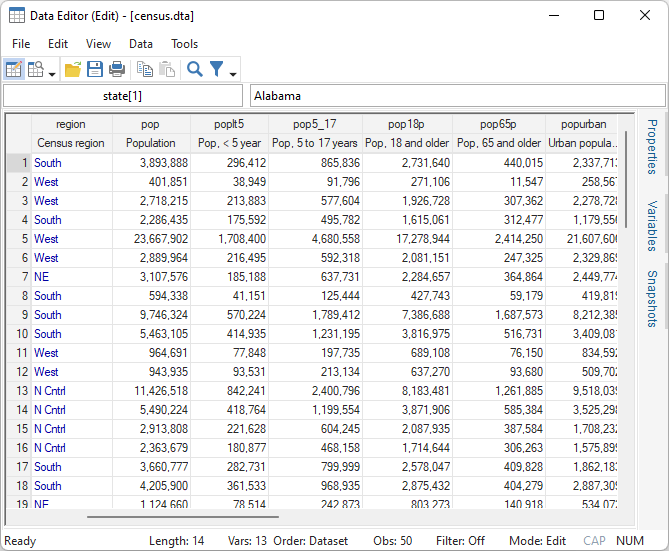Click the N Cntrl cell in row 16
This screenshot has width=669, height=551.
(72, 448)
